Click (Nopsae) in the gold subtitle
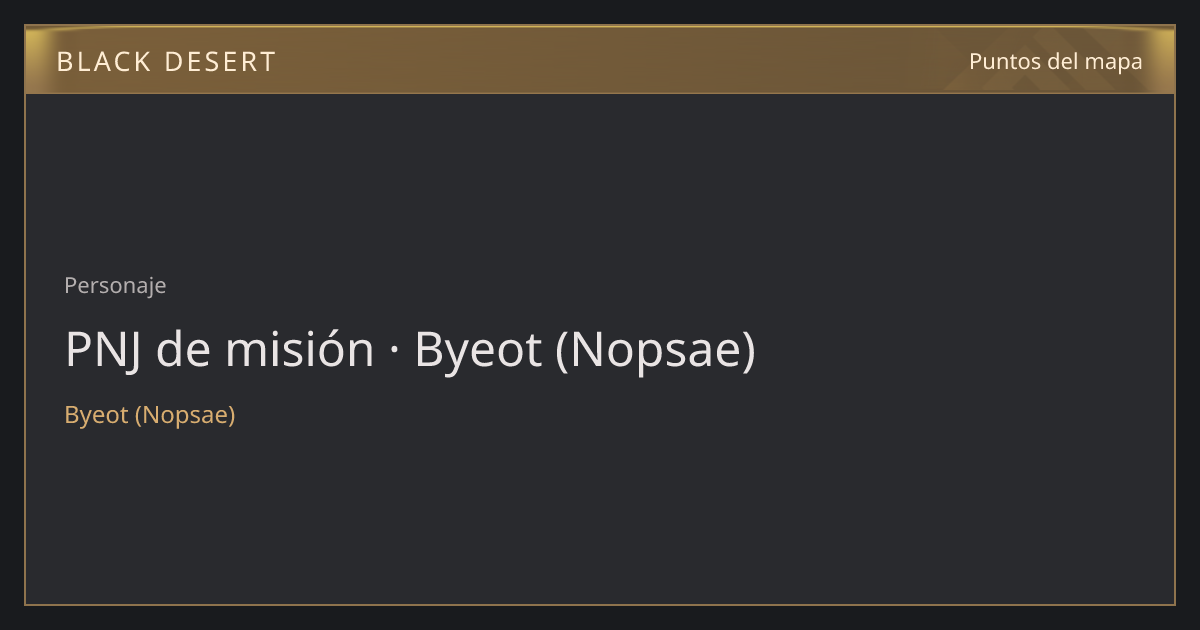The width and height of the screenshot is (1200, 630). (185, 415)
